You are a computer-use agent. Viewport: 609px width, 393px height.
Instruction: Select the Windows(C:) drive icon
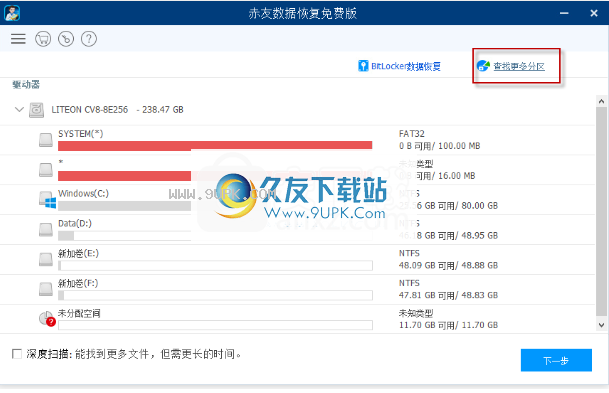coord(47,200)
